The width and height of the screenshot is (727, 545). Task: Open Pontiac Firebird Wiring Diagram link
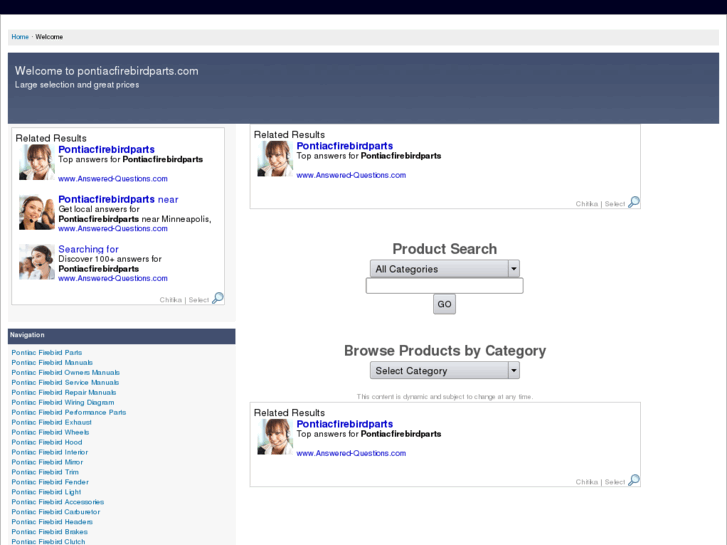click(63, 402)
